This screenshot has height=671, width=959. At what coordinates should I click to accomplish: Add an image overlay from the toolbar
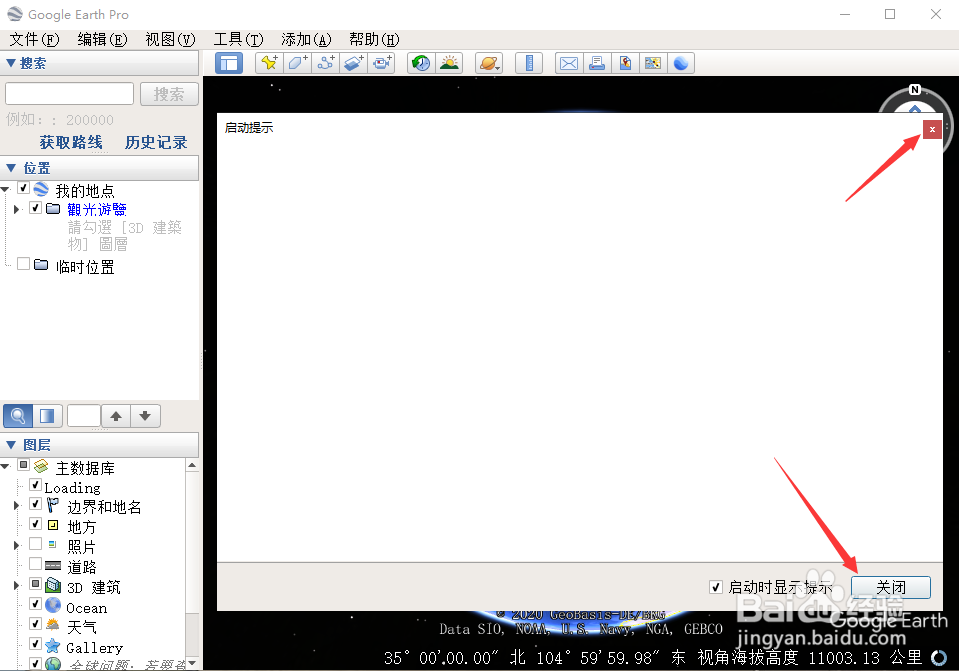point(354,63)
